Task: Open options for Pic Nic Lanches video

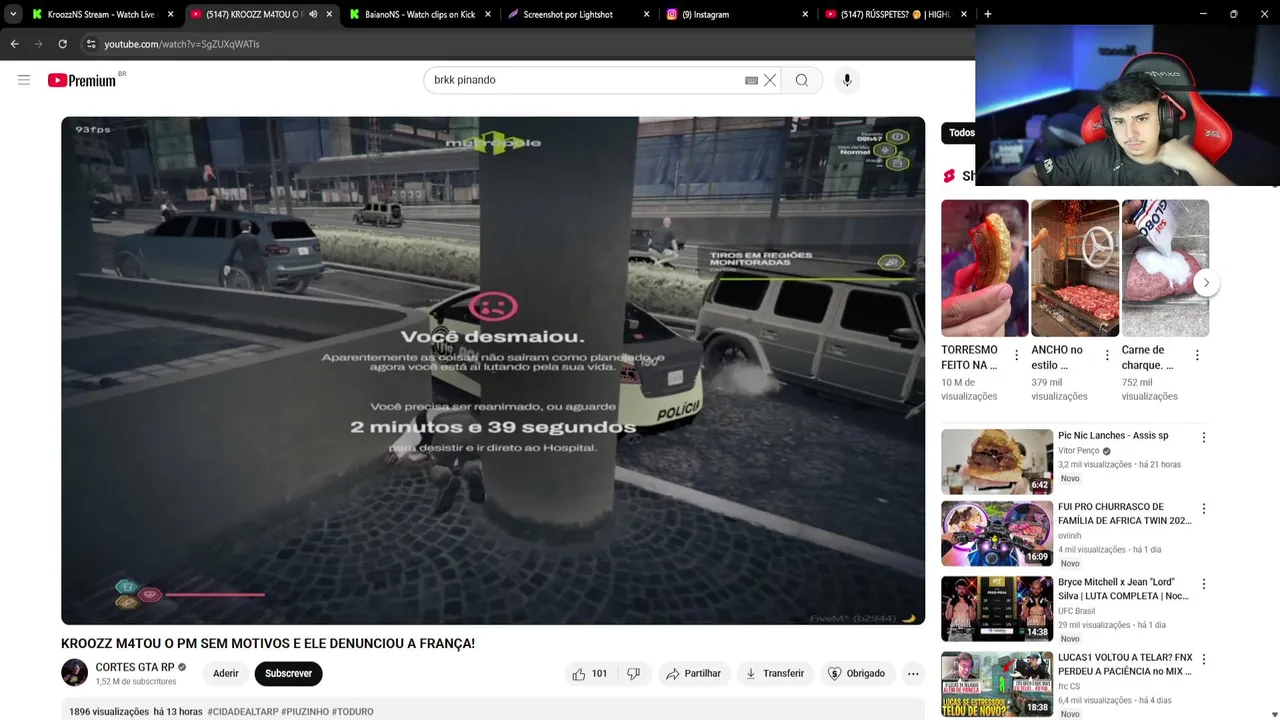Action: 1204,437
